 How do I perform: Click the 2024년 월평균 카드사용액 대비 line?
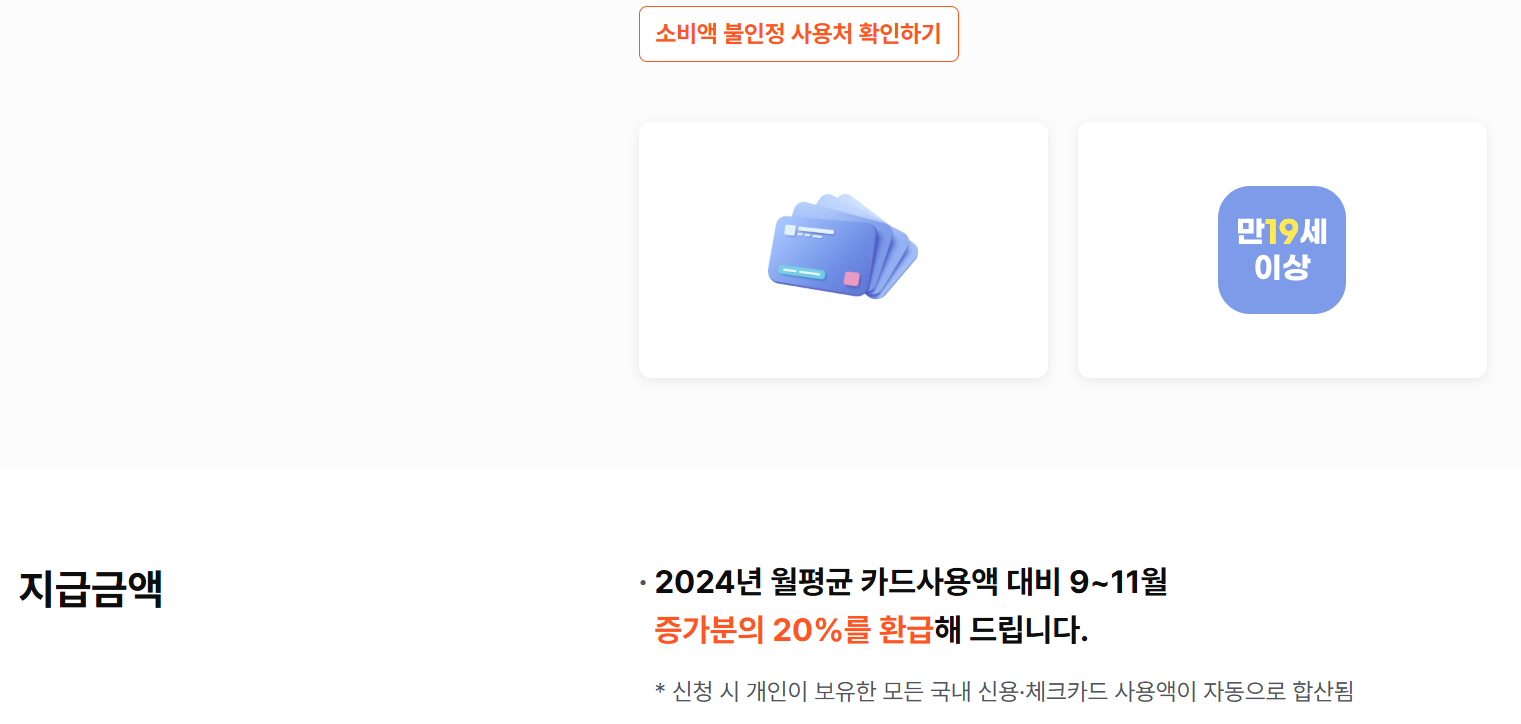tap(911, 581)
